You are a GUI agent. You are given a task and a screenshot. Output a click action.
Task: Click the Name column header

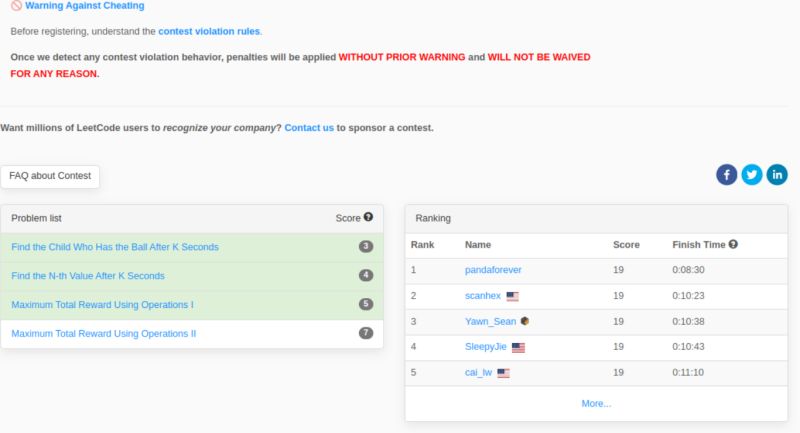pyautogui.click(x=478, y=245)
